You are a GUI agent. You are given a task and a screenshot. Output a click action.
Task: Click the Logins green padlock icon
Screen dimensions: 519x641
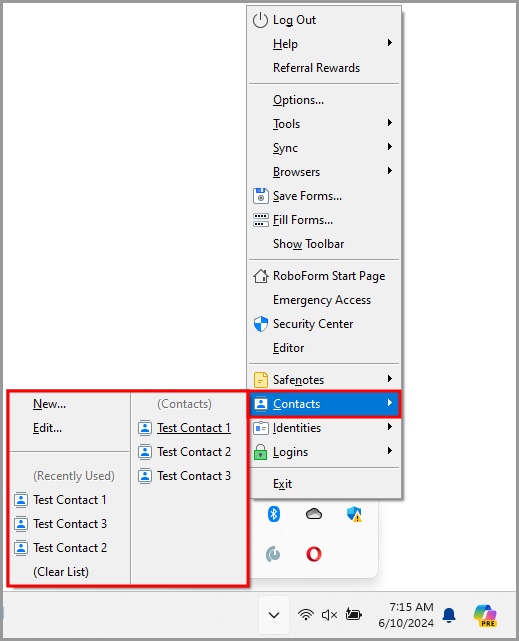(x=260, y=452)
